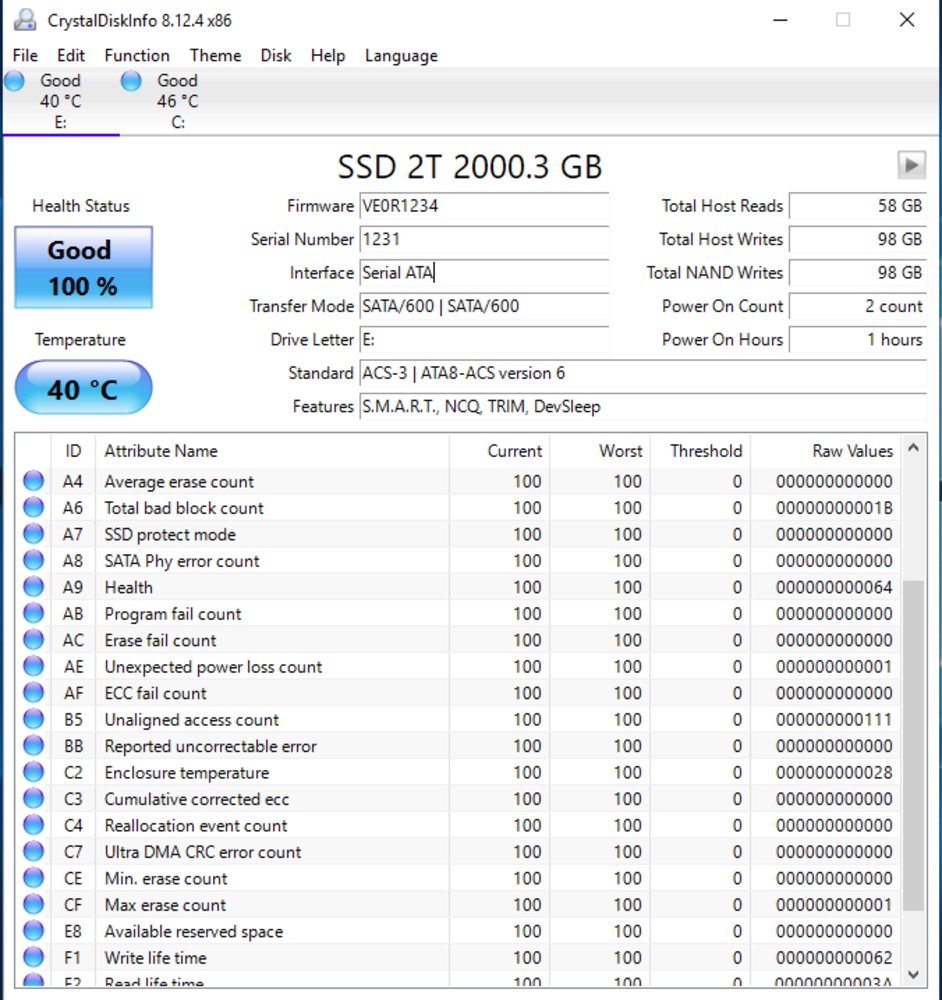Click the status orb for Available reserved space

(33, 931)
